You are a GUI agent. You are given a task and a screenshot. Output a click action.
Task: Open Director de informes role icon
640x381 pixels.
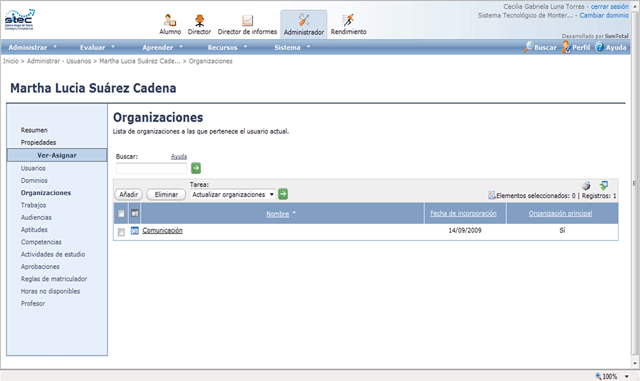point(247,20)
